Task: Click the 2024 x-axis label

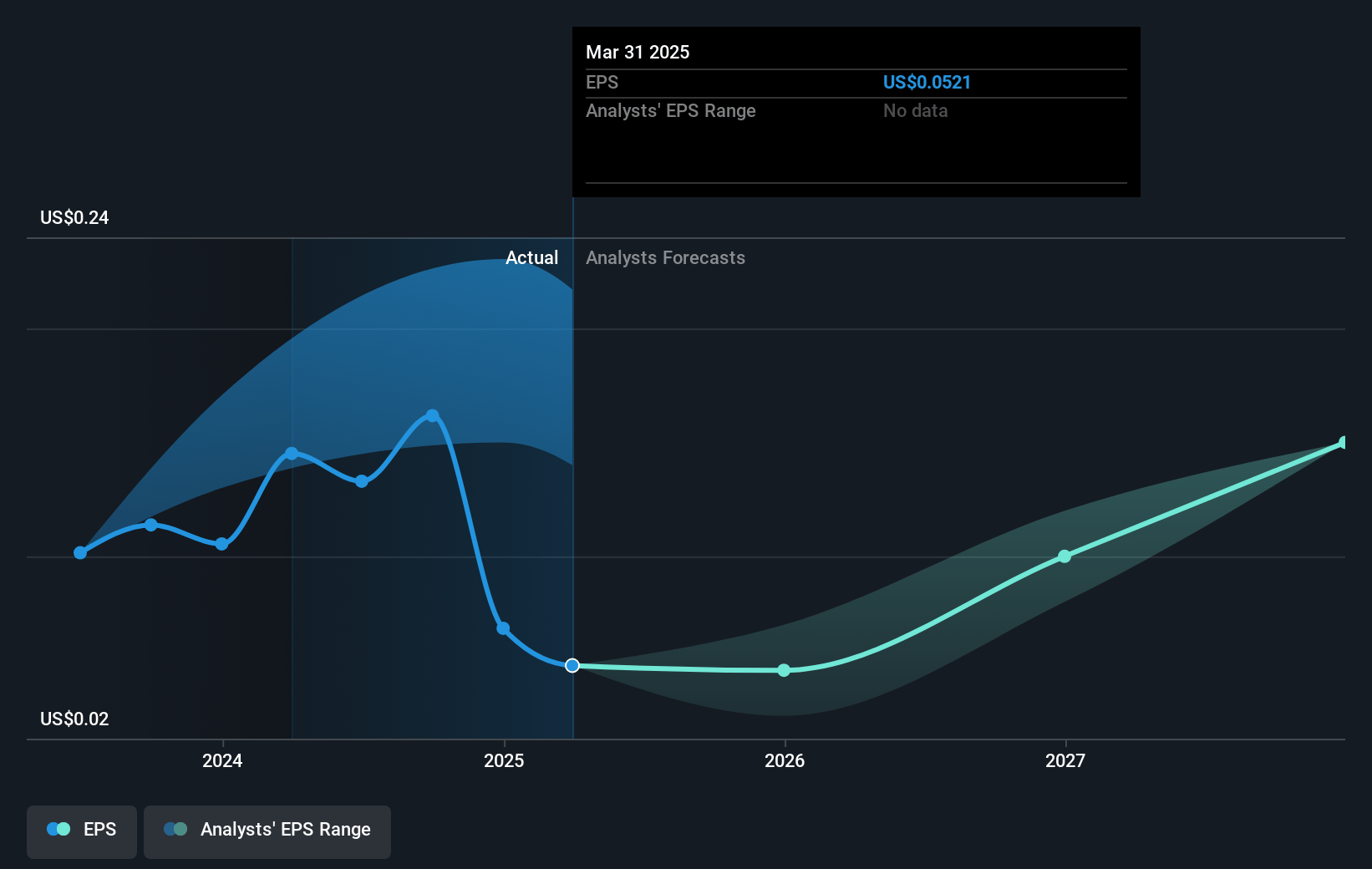Action: point(222,760)
